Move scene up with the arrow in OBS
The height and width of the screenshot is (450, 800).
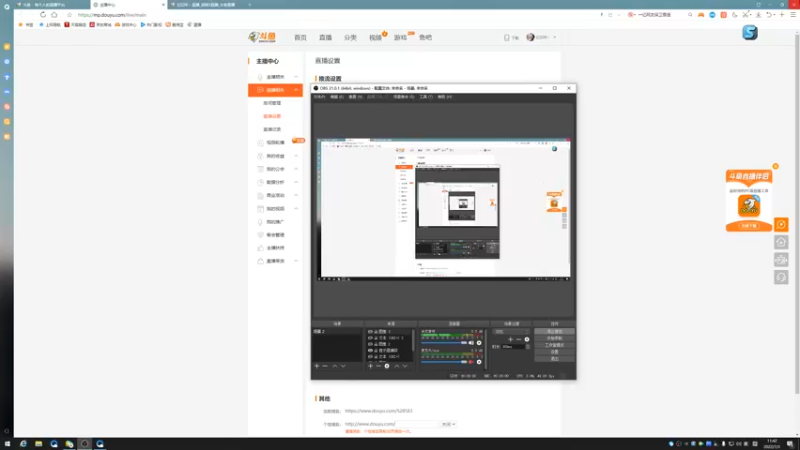(x=335, y=366)
